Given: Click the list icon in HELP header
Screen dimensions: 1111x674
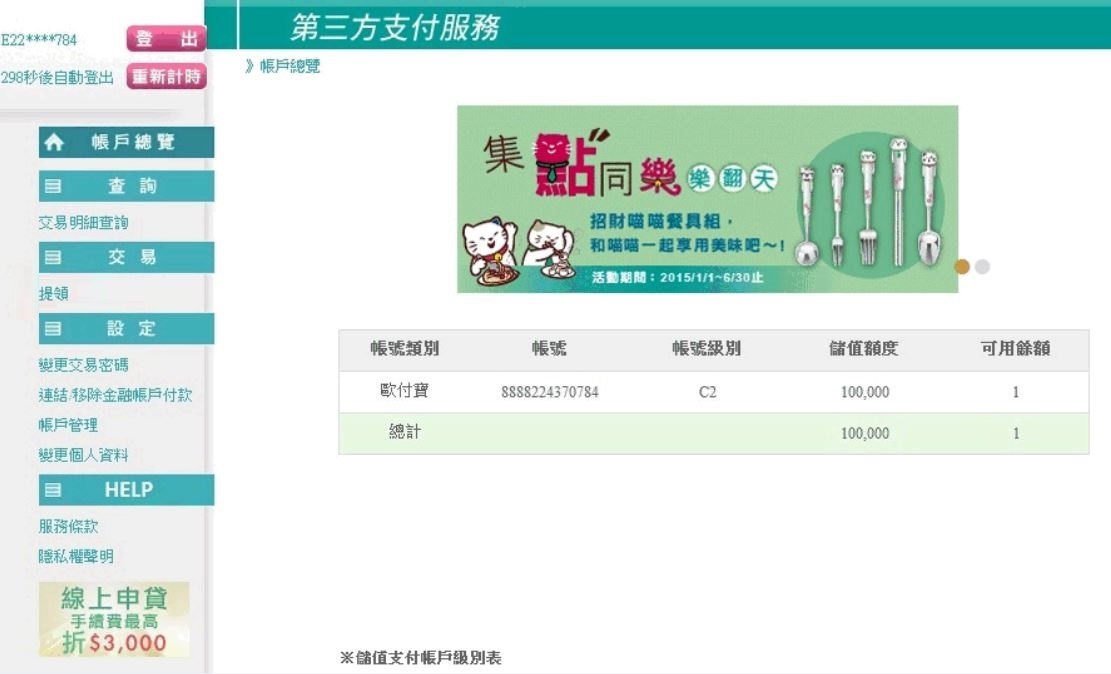Looking at the screenshot, I should 54,490.
